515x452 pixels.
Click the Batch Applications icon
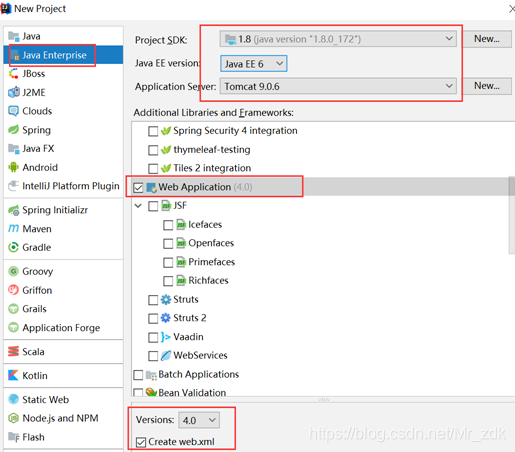tap(152, 375)
